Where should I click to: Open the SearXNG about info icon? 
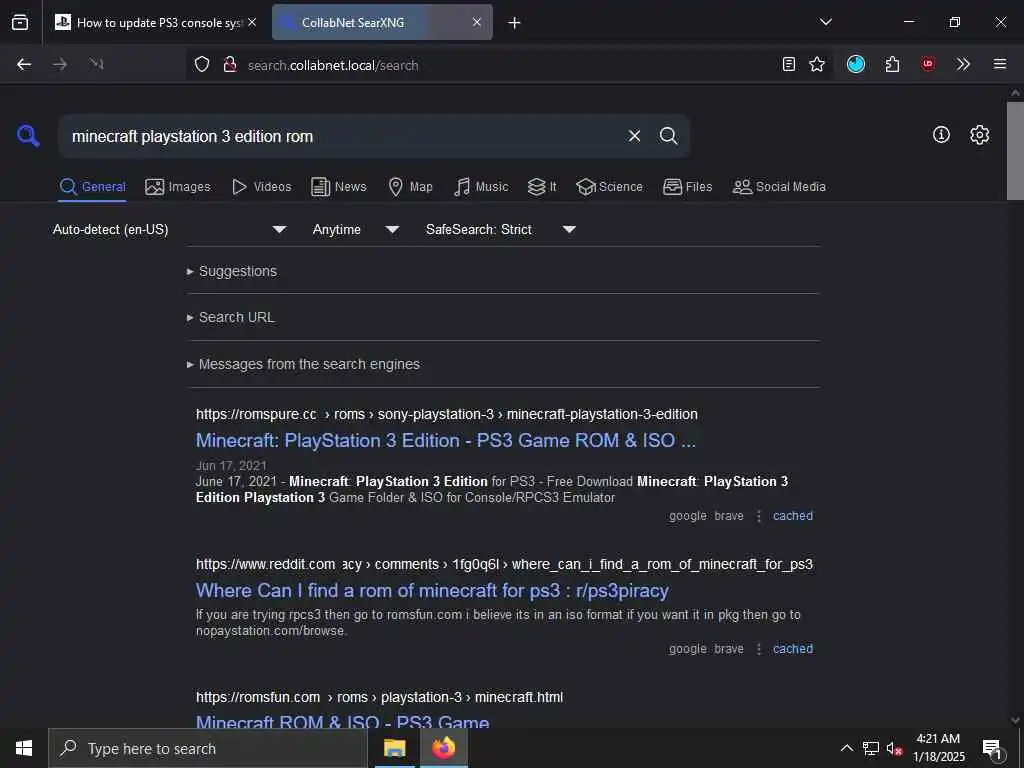point(941,135)
